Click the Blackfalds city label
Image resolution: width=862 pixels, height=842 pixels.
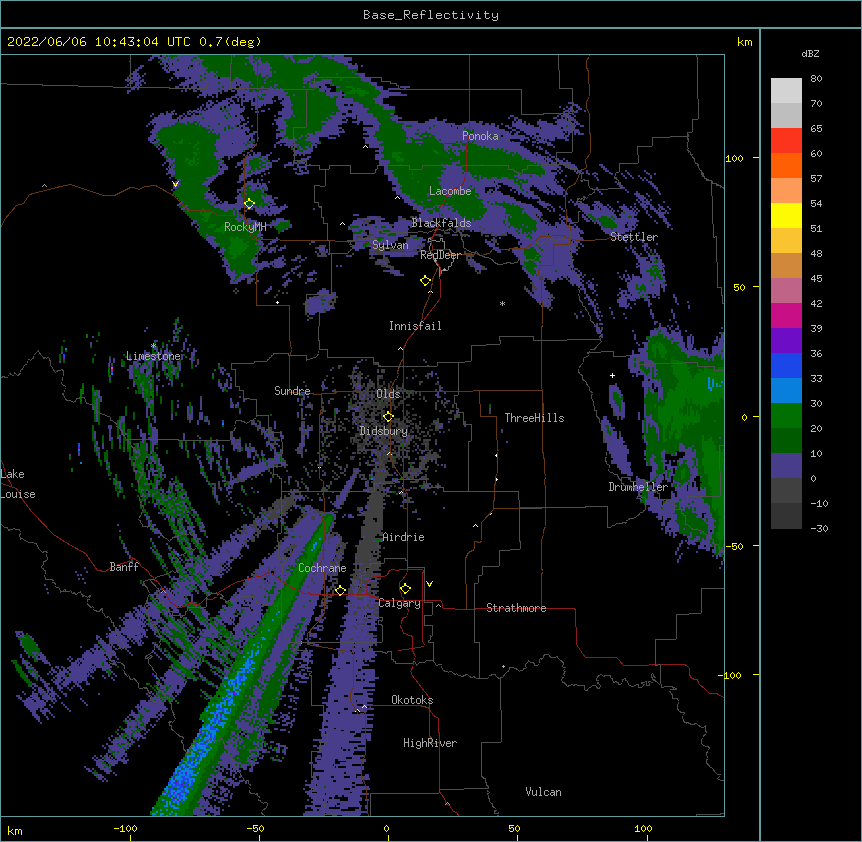tap(441, 223)
